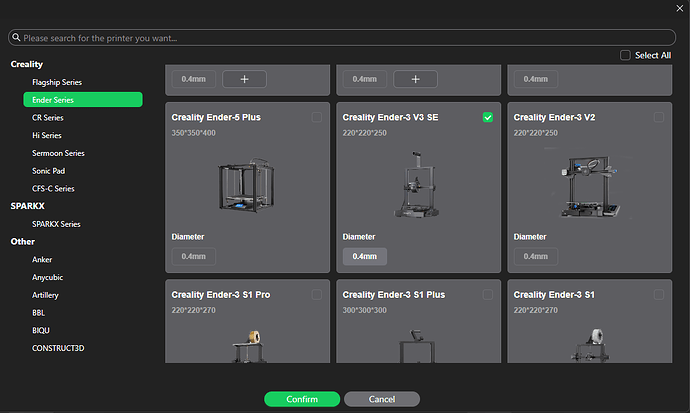
Task: Uncheck the Creality Ender-3 V3 SE checkbox
Action: pos(488,117)
